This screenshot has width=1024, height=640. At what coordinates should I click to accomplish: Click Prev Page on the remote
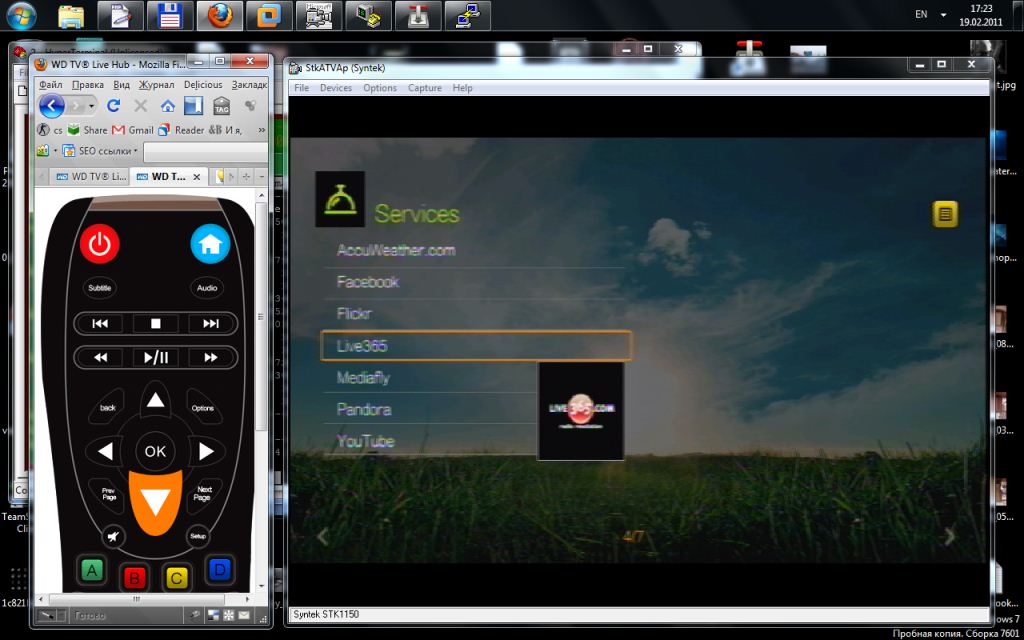109,494
